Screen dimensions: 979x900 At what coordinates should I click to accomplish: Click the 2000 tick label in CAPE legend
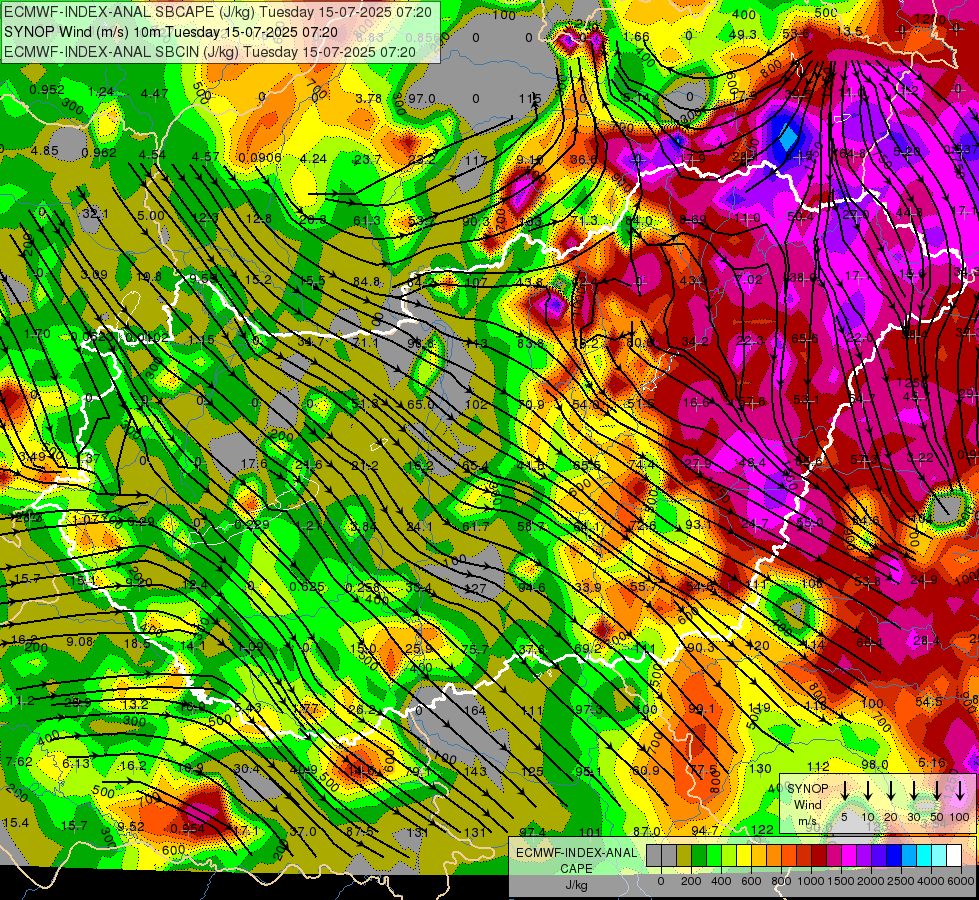(x=871, y=881)
